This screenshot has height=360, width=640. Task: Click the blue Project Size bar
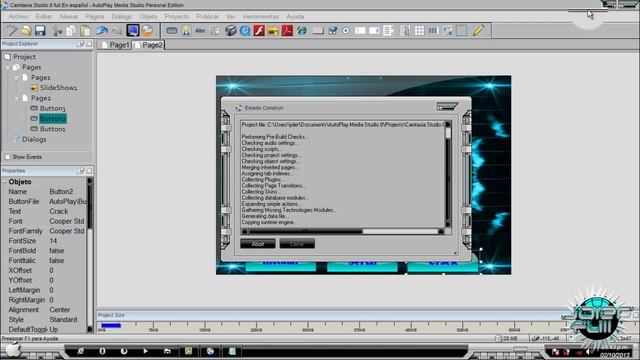[x=111, y=325]
